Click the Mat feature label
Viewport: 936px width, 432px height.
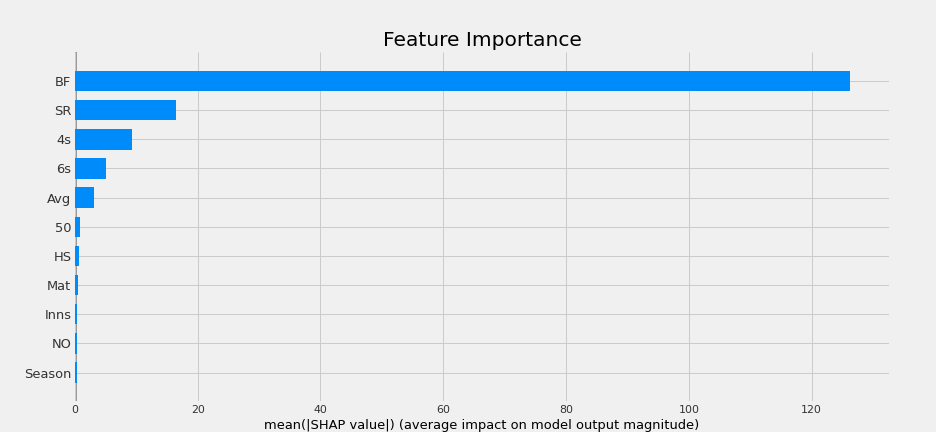(x=58, y=286)
